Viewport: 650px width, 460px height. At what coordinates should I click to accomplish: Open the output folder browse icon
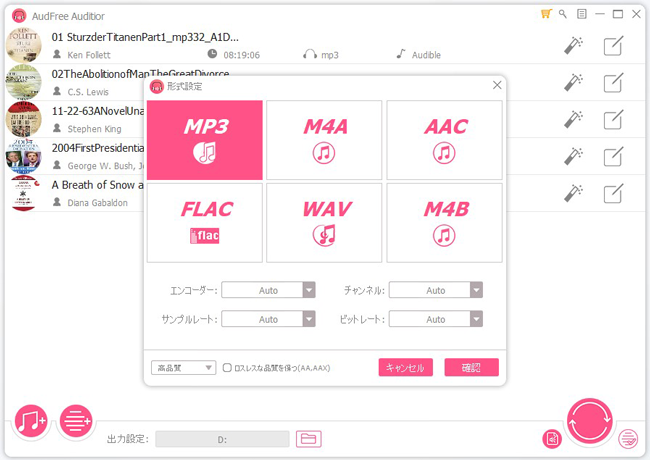(308, 439)
